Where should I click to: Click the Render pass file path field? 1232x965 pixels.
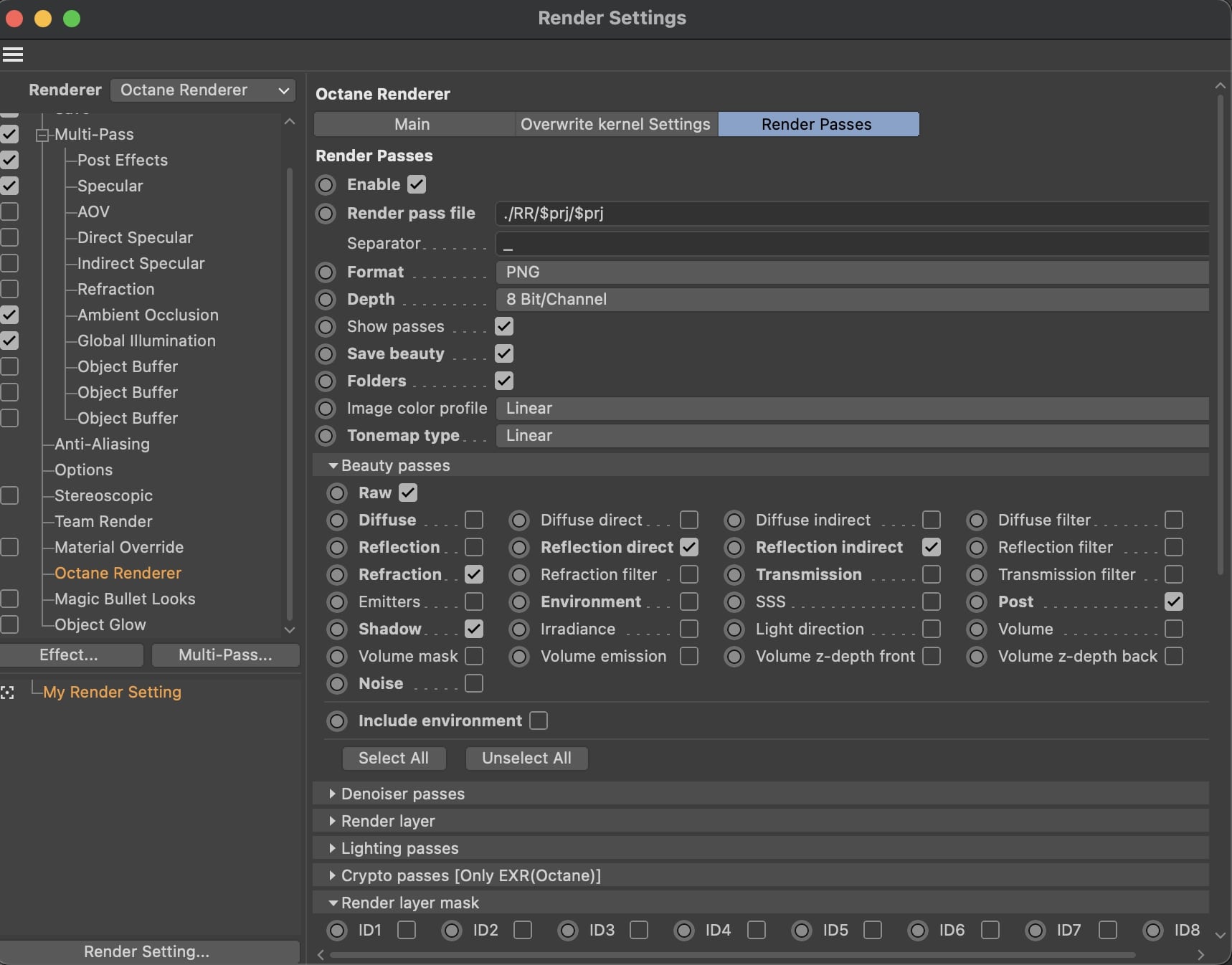coord(852,214)
